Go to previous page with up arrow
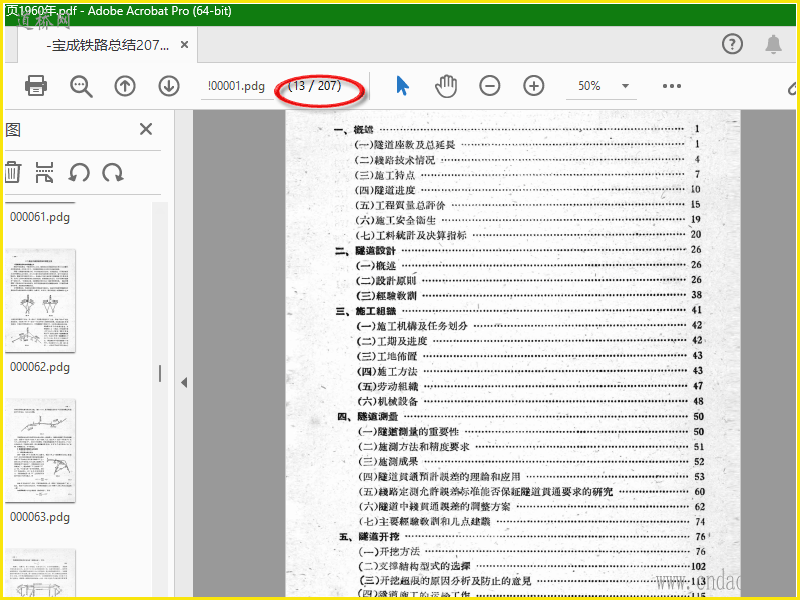Screen dimensions: 800x600 [125, 86]
